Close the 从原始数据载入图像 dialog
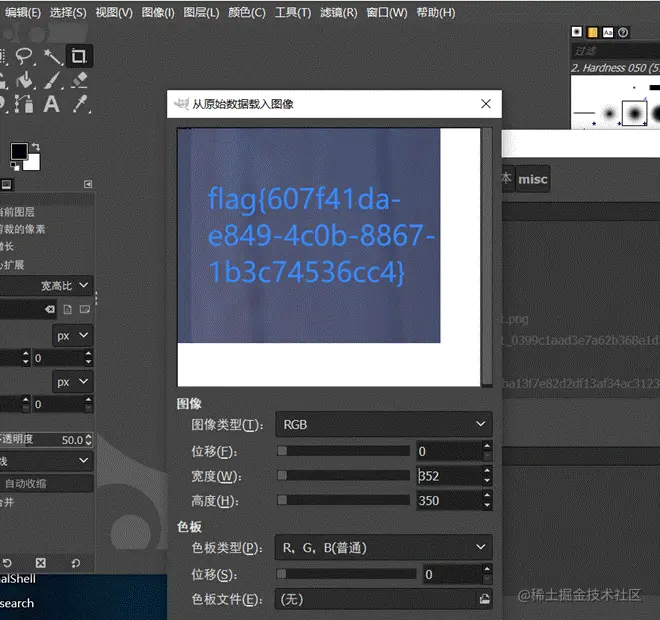 click(x=486, y=104)
